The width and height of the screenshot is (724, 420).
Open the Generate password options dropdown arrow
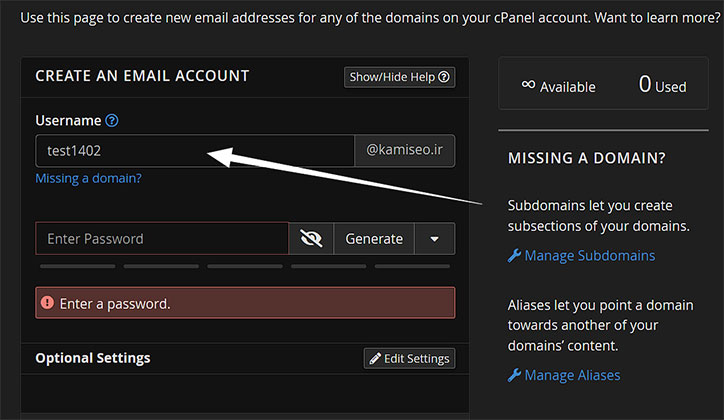(434, 239)
